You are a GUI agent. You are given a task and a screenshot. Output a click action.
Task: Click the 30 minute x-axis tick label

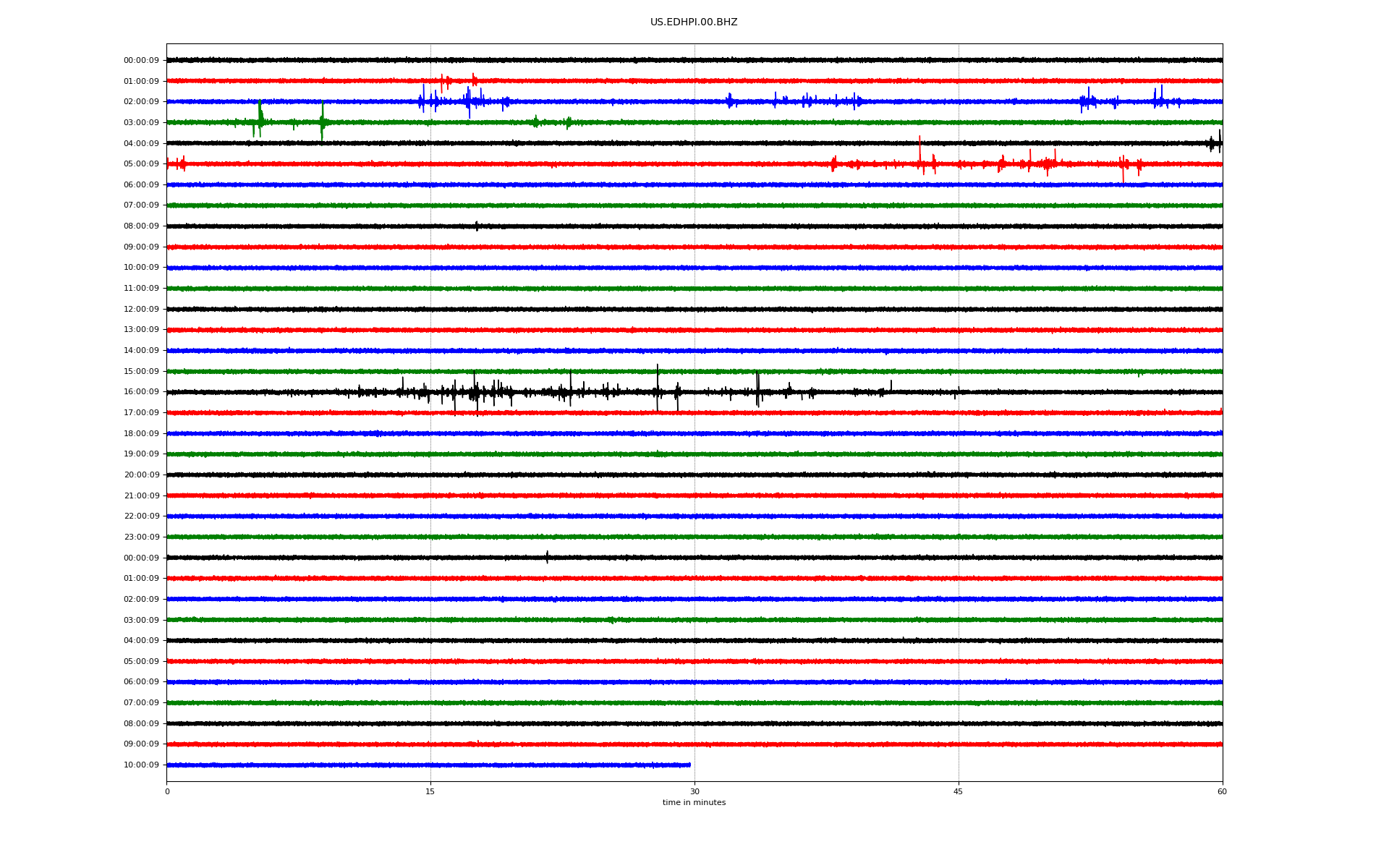pyautogui.click(x=694, y=791)
